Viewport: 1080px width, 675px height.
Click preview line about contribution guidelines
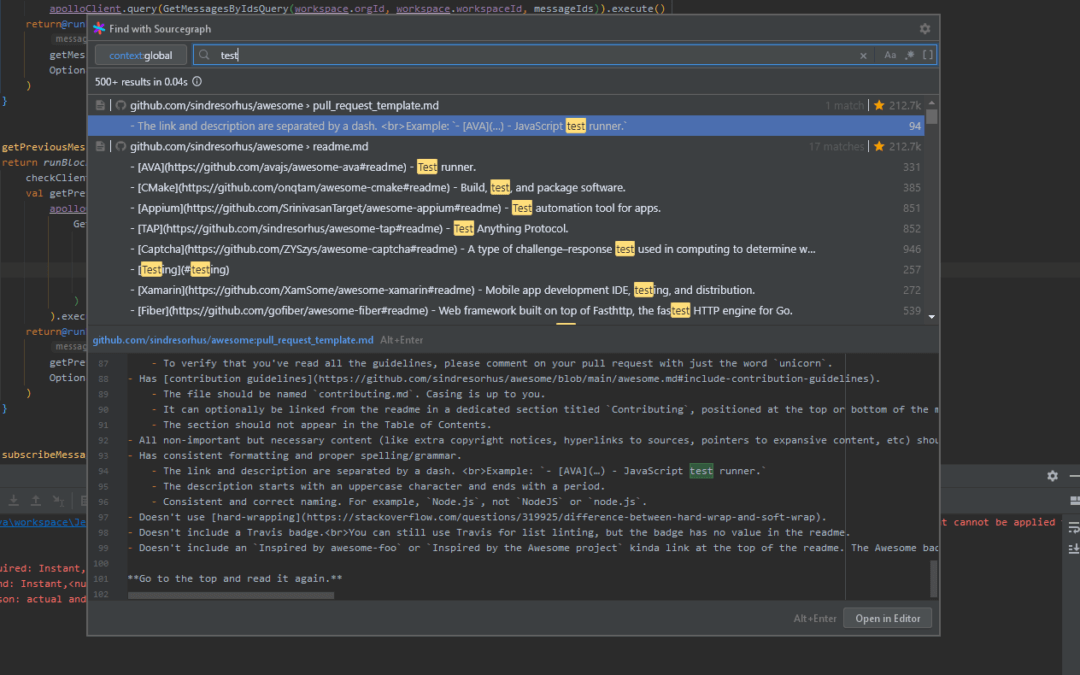(504, 379)
